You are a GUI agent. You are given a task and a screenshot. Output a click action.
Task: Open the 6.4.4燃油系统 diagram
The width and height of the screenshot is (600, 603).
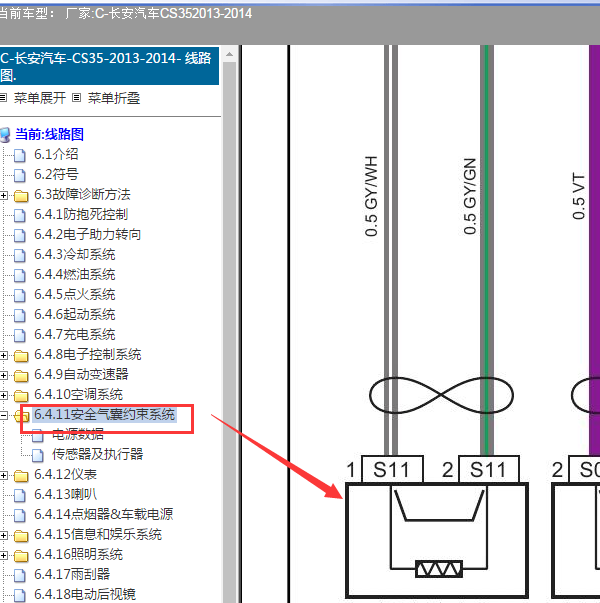coord(75,274)
